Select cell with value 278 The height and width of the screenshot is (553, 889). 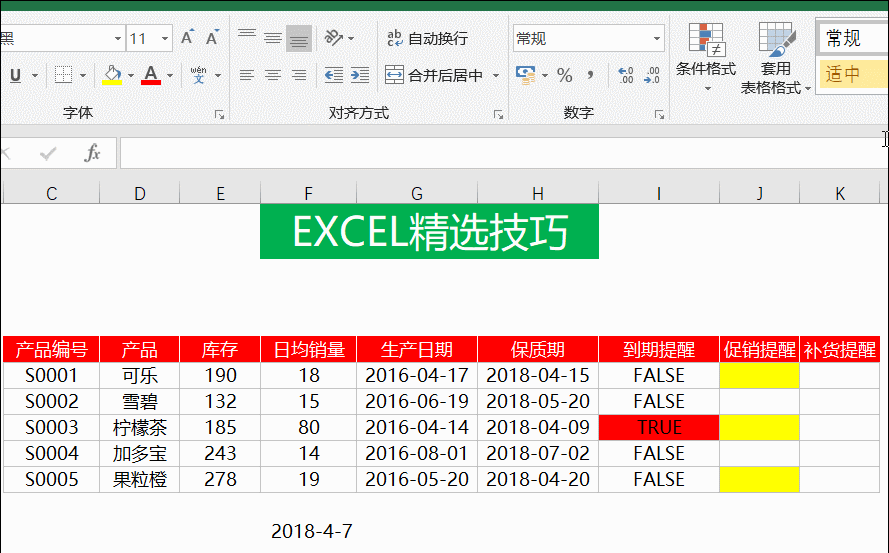[220, 479]
